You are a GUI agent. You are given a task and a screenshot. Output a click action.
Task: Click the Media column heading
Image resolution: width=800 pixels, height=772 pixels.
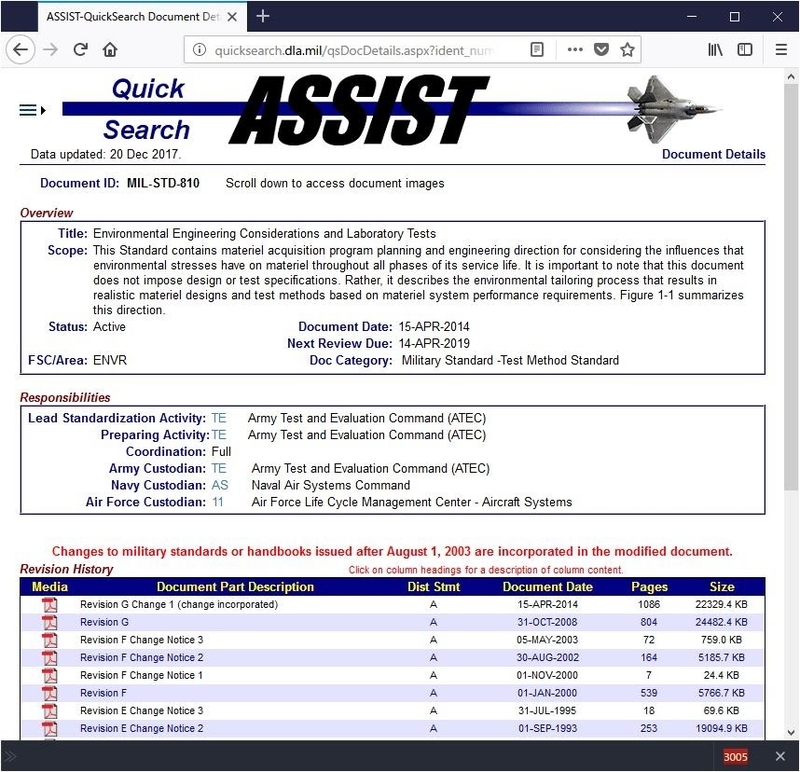click(49, 587)
